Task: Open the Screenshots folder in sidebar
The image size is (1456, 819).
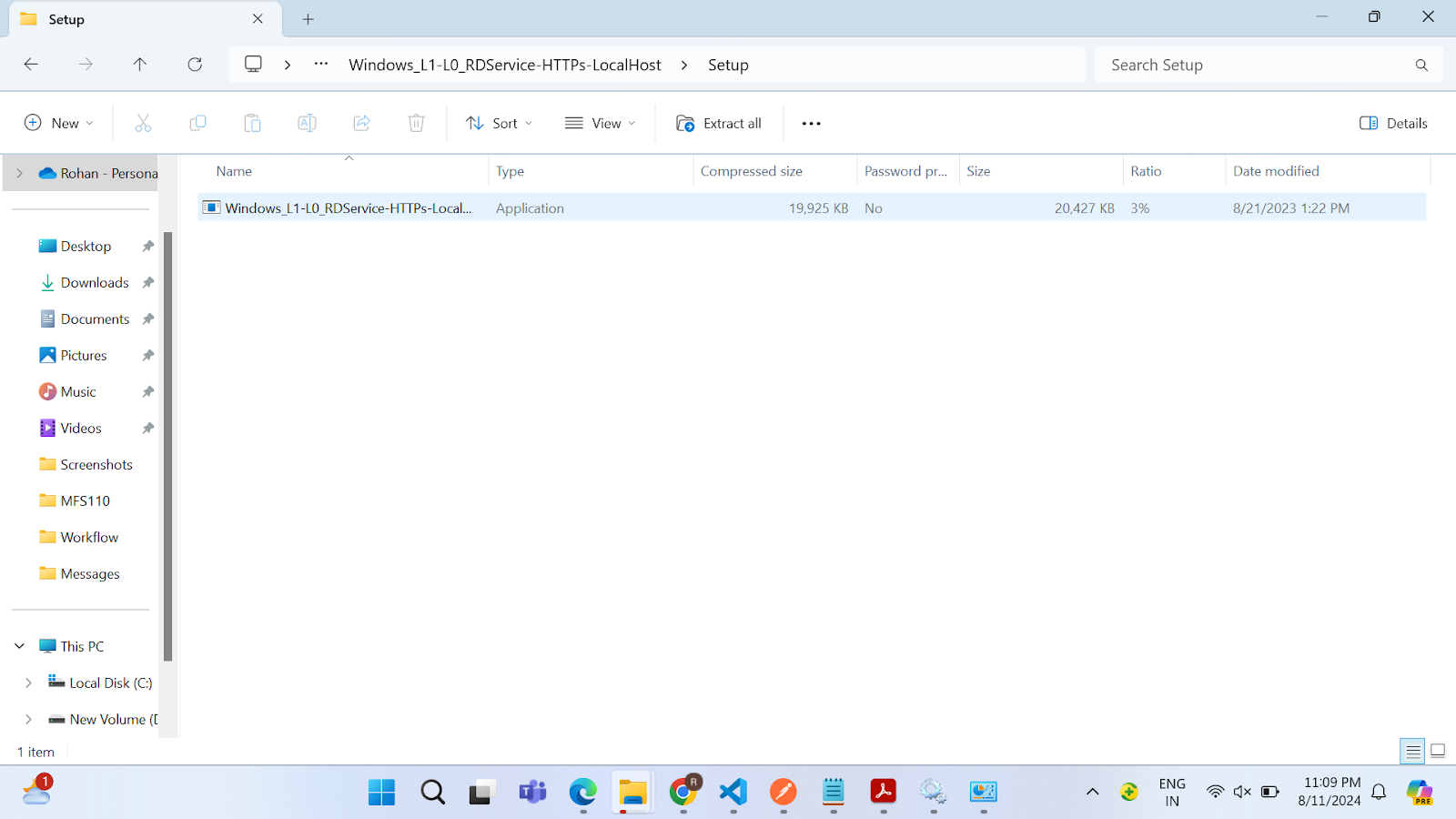Action: pos(96,464)
